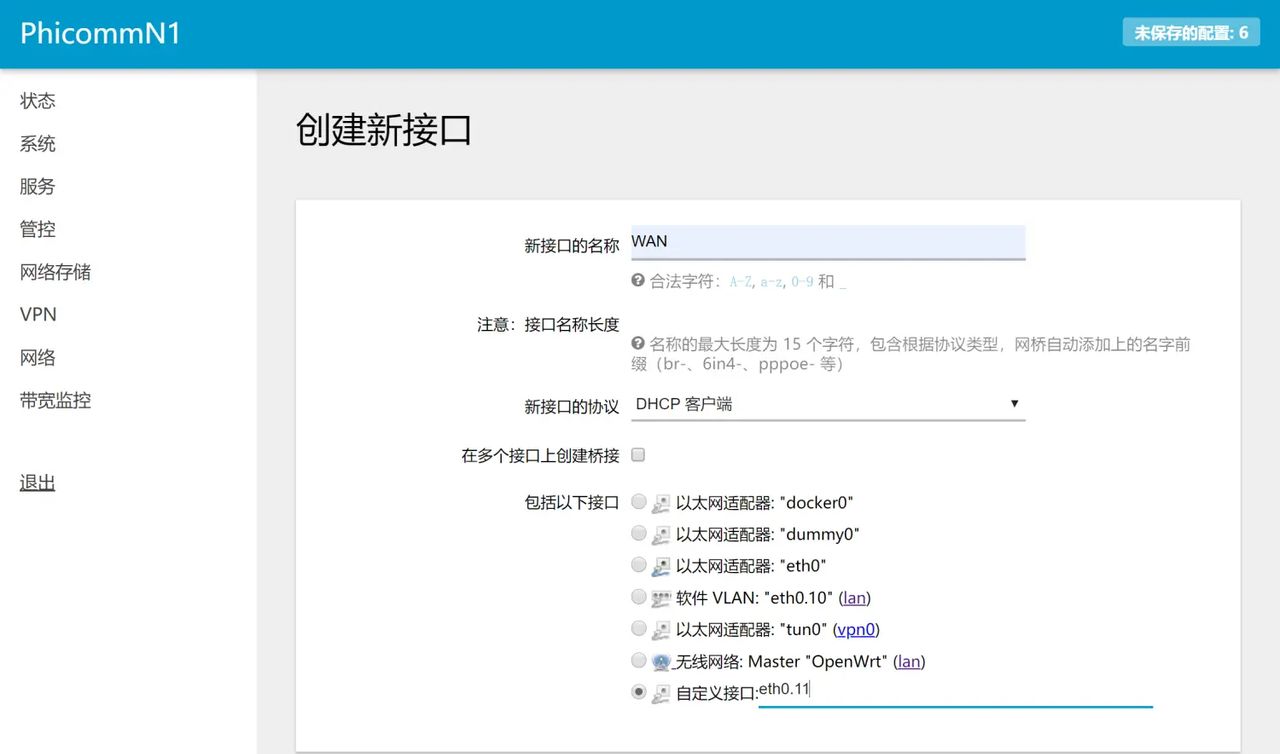Click 退出 to log out
Viewport: 1280px width, 754px height.
pos(37,482)
